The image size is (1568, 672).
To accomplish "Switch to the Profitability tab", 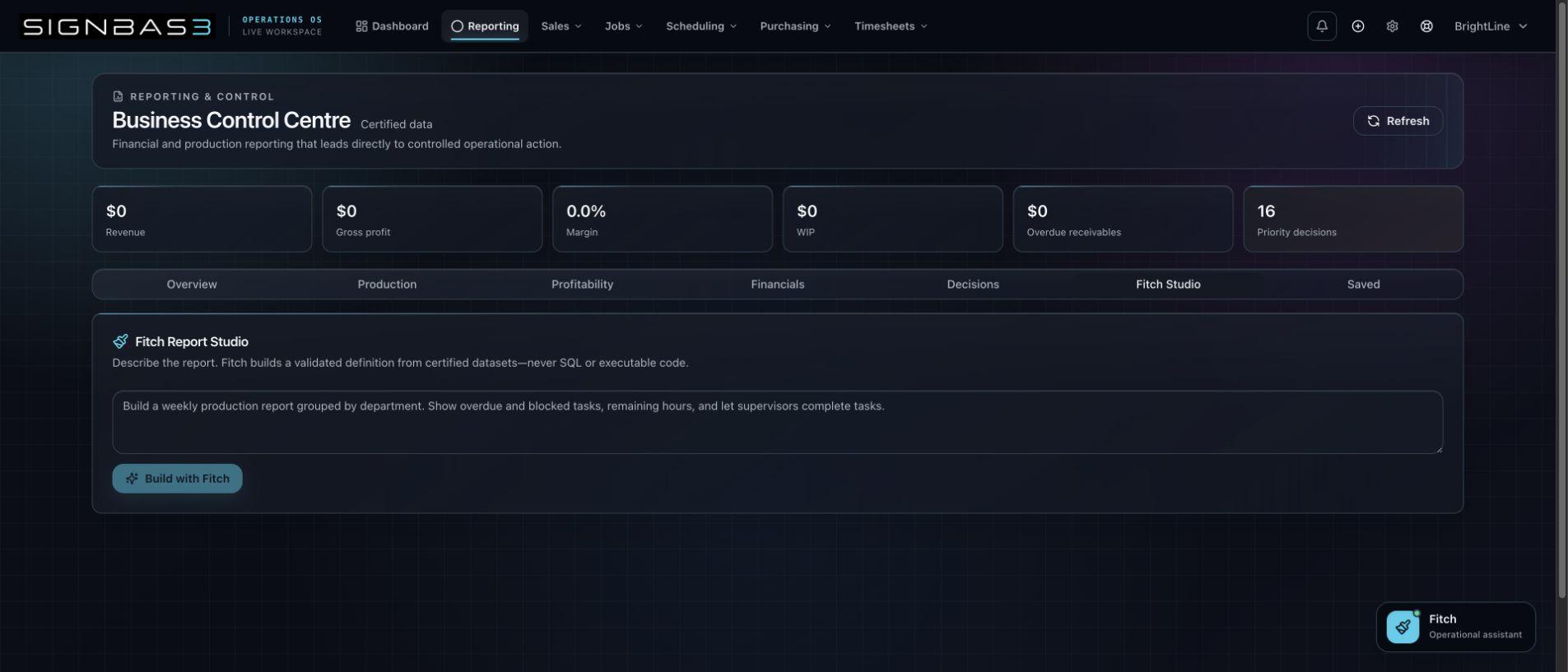I will click(582, 285).
